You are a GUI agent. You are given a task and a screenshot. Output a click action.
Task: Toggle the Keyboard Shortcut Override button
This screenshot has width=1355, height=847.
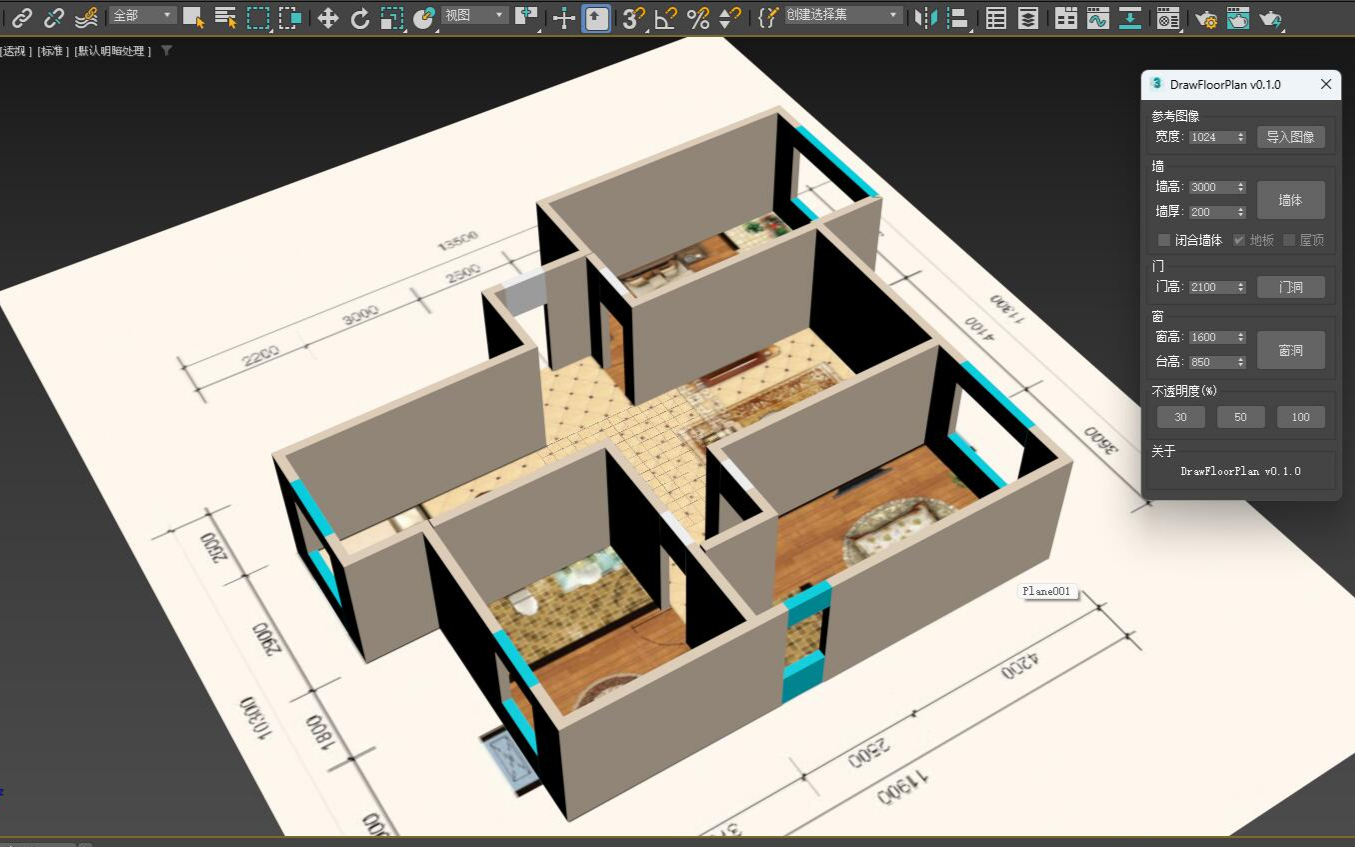click(x=597, y=17)
